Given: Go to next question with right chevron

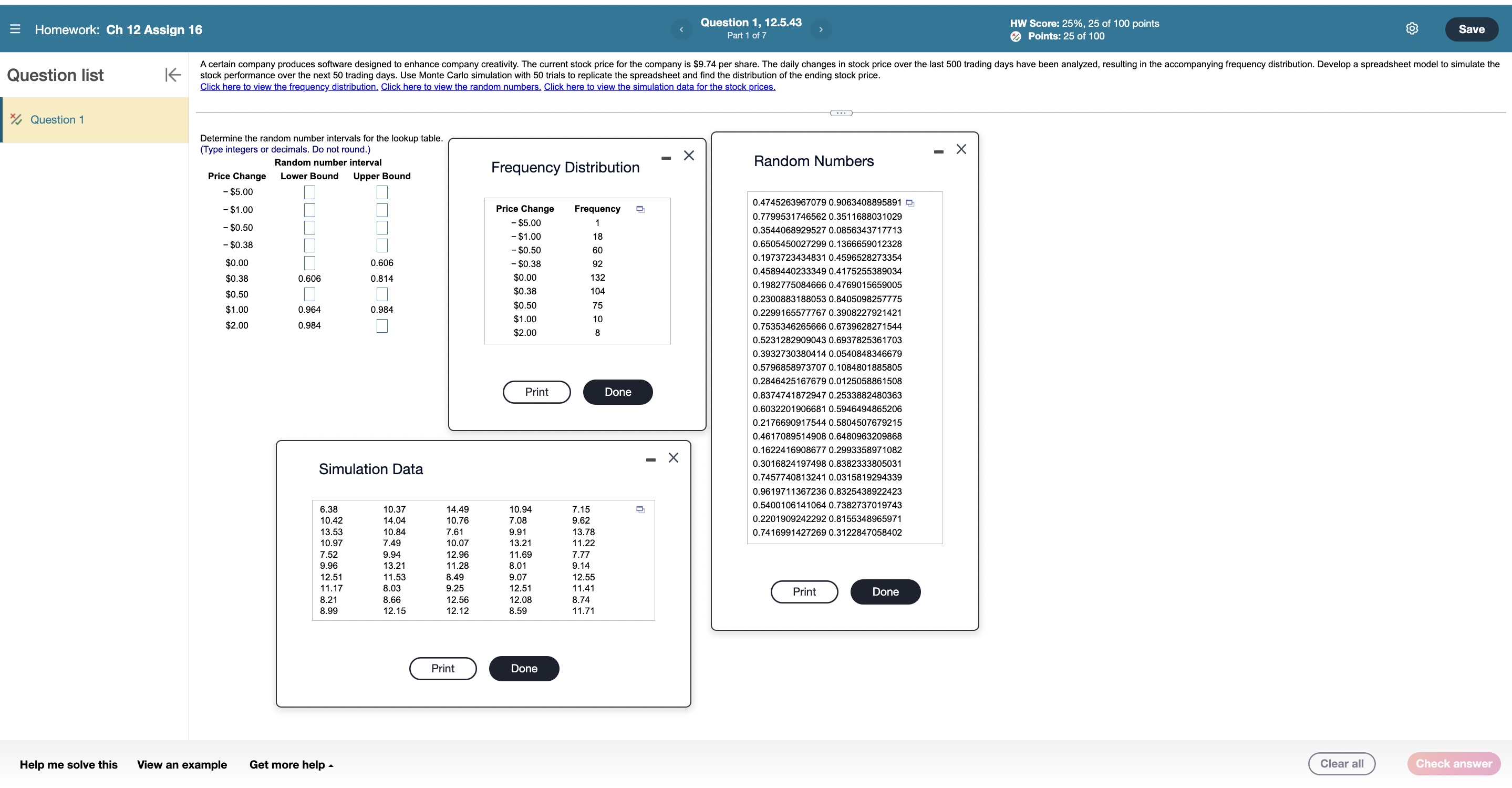Looking at the screenshot, I should click(x=821, y=29).
